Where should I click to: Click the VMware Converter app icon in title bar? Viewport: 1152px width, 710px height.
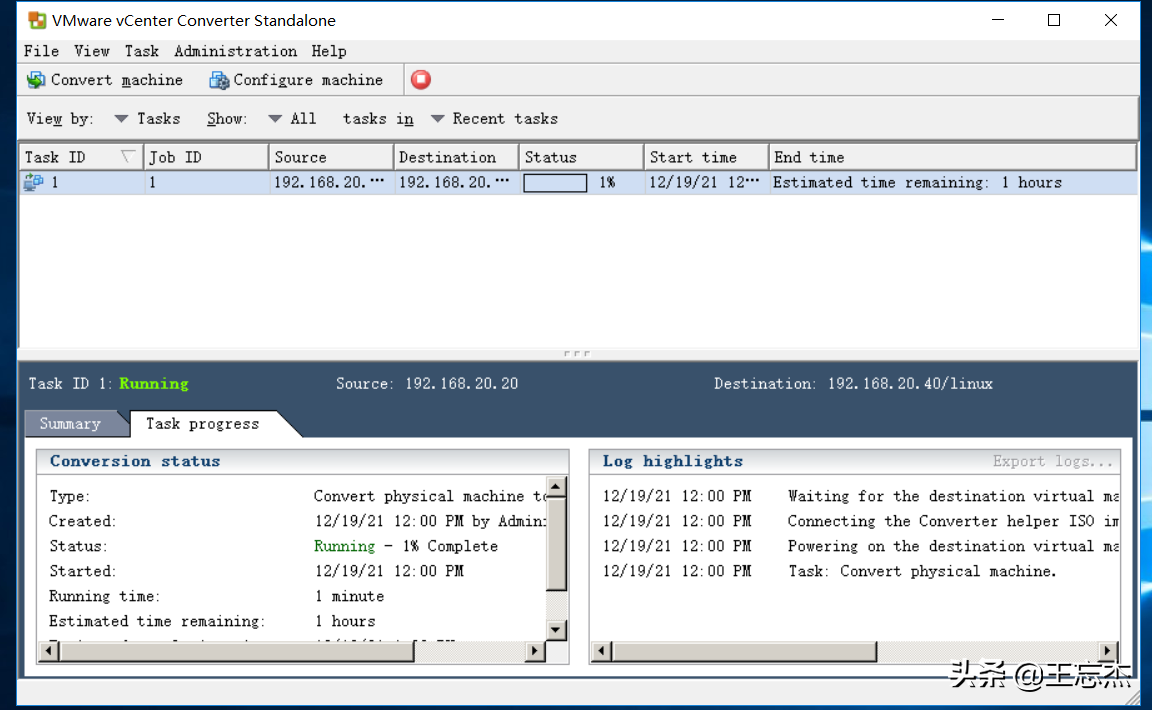tap(37, 20)
